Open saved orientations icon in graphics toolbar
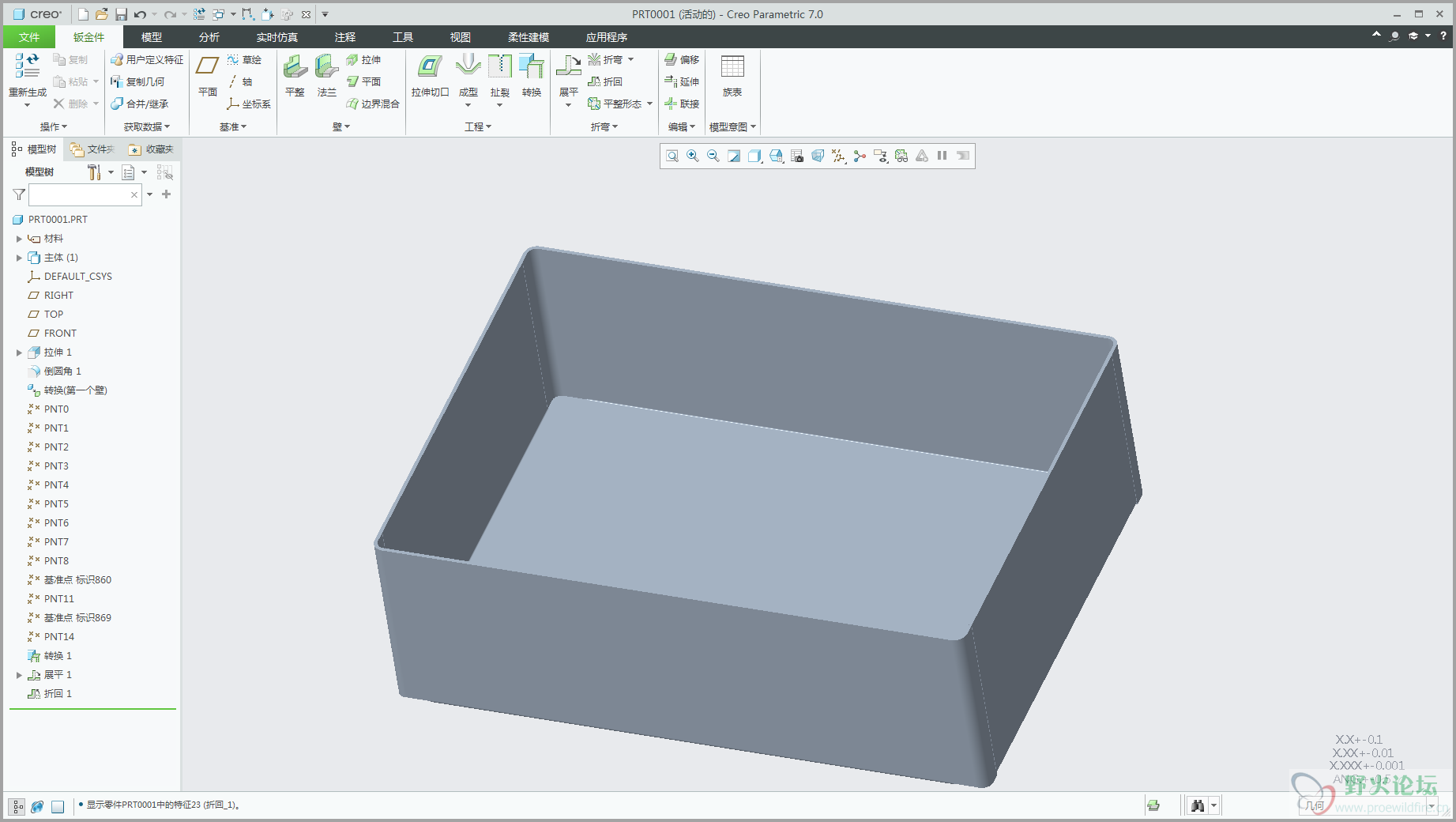Screen dimensions: 1456x822 777,156
